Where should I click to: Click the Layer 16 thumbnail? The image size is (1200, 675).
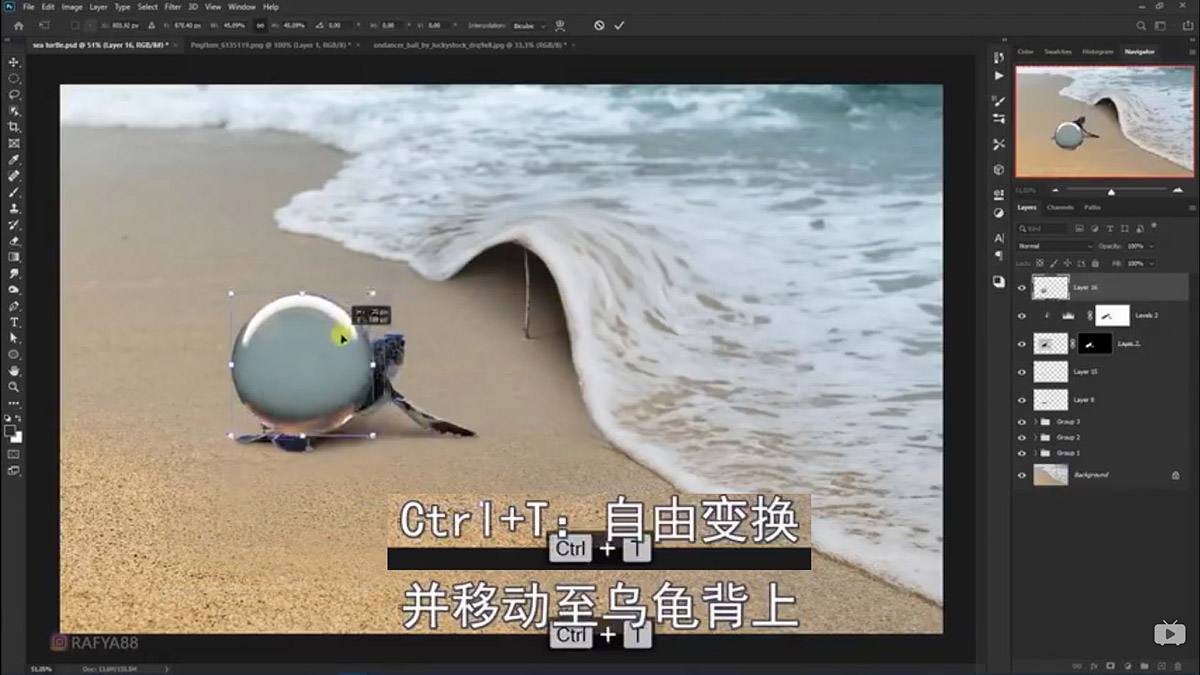pos(1050,287)
